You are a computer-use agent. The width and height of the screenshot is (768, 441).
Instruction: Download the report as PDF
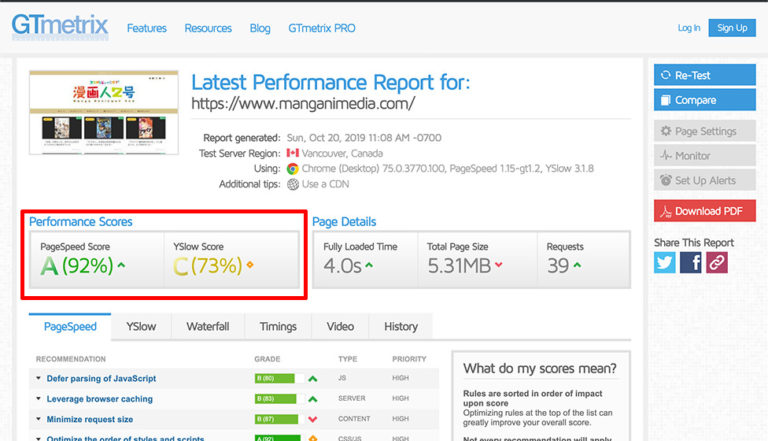(x=705, y=211)
